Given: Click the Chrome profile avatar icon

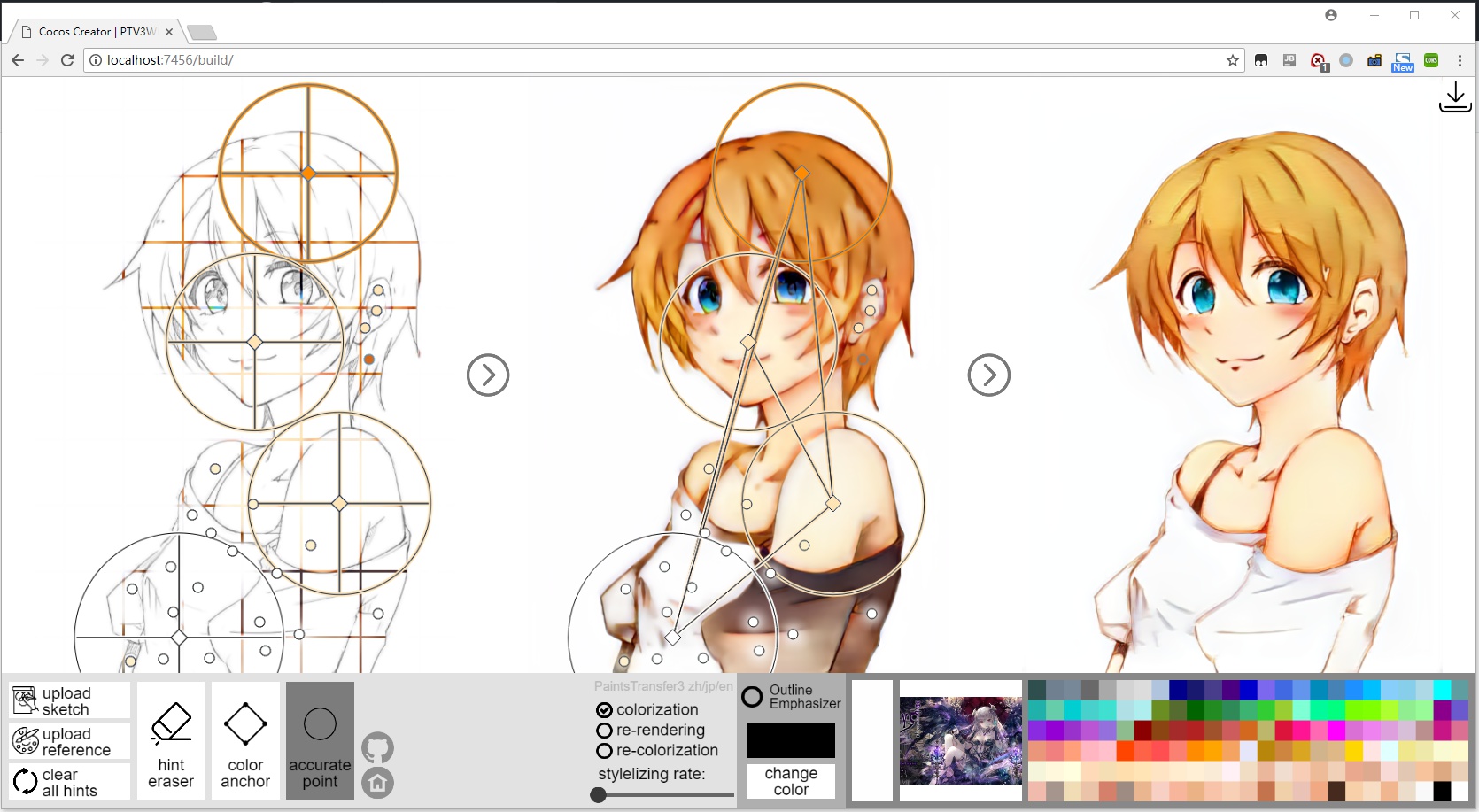Looking at the screenshot, I should (x=1331, y=15).
